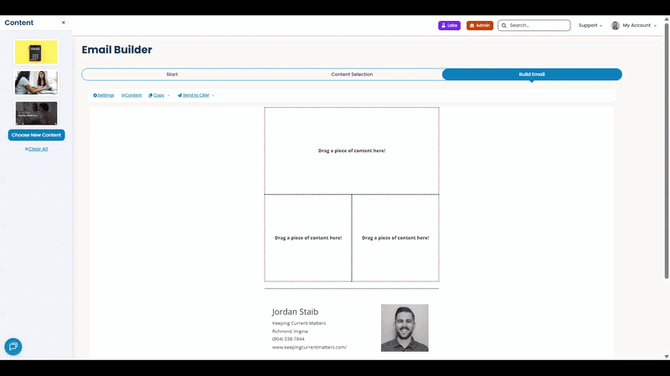Click the Choose New Content button
This screenshot has width=670, height=376.
[36, 135]
